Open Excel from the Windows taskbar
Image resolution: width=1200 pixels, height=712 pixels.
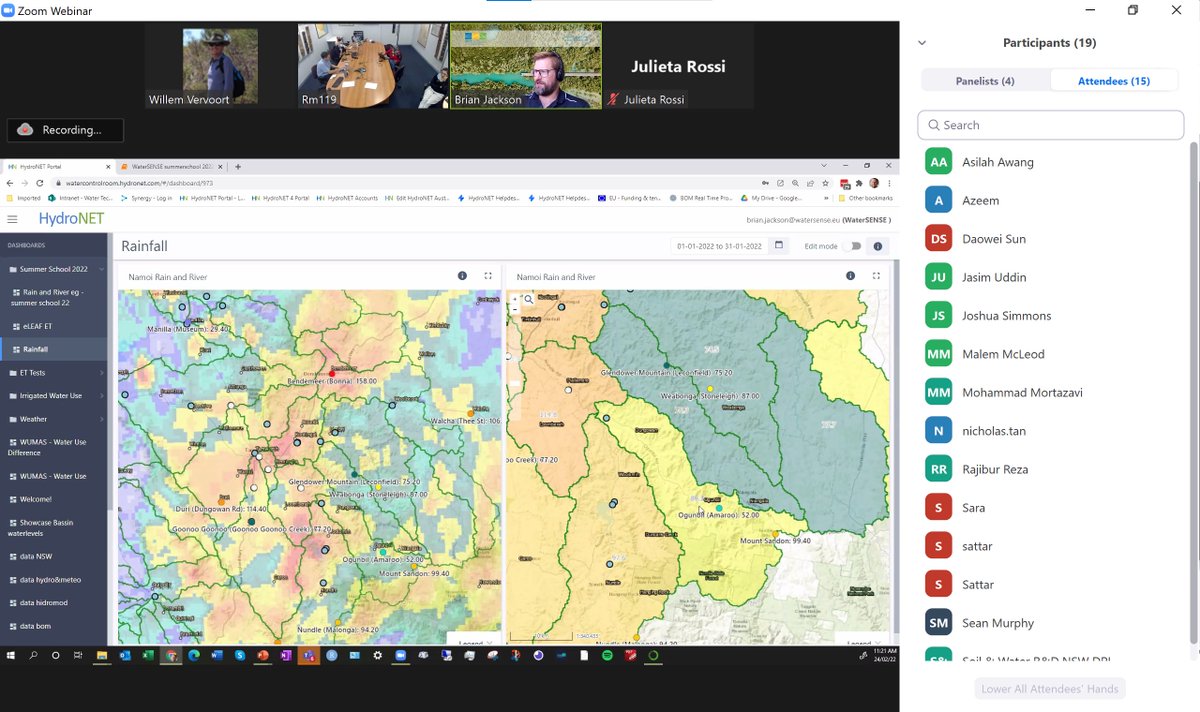148,656
